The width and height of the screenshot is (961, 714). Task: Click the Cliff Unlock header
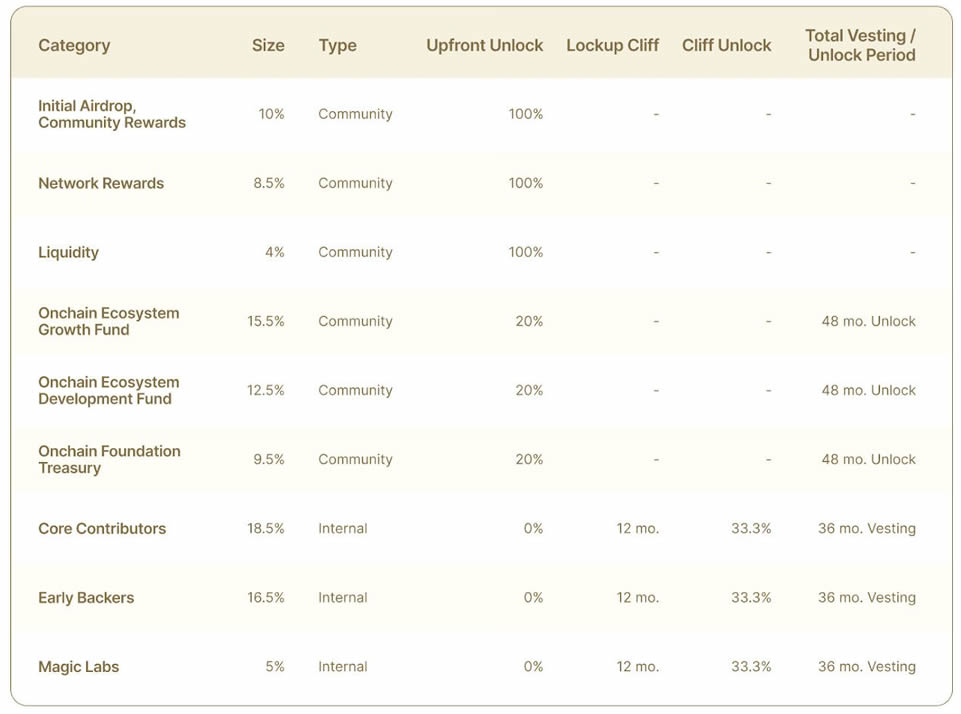pyautogui.click(x=726, y=45)
